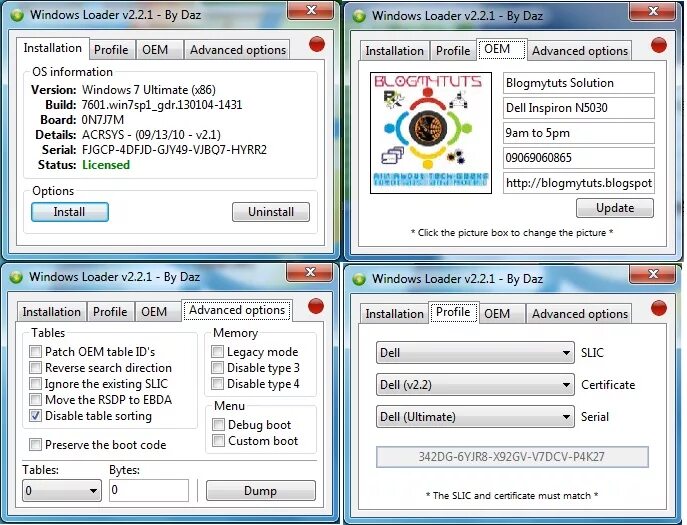Click the serial key 342DG-6YJR8 field
The image size is (687, 525).
pyautogui.click(x=512, y=457)
